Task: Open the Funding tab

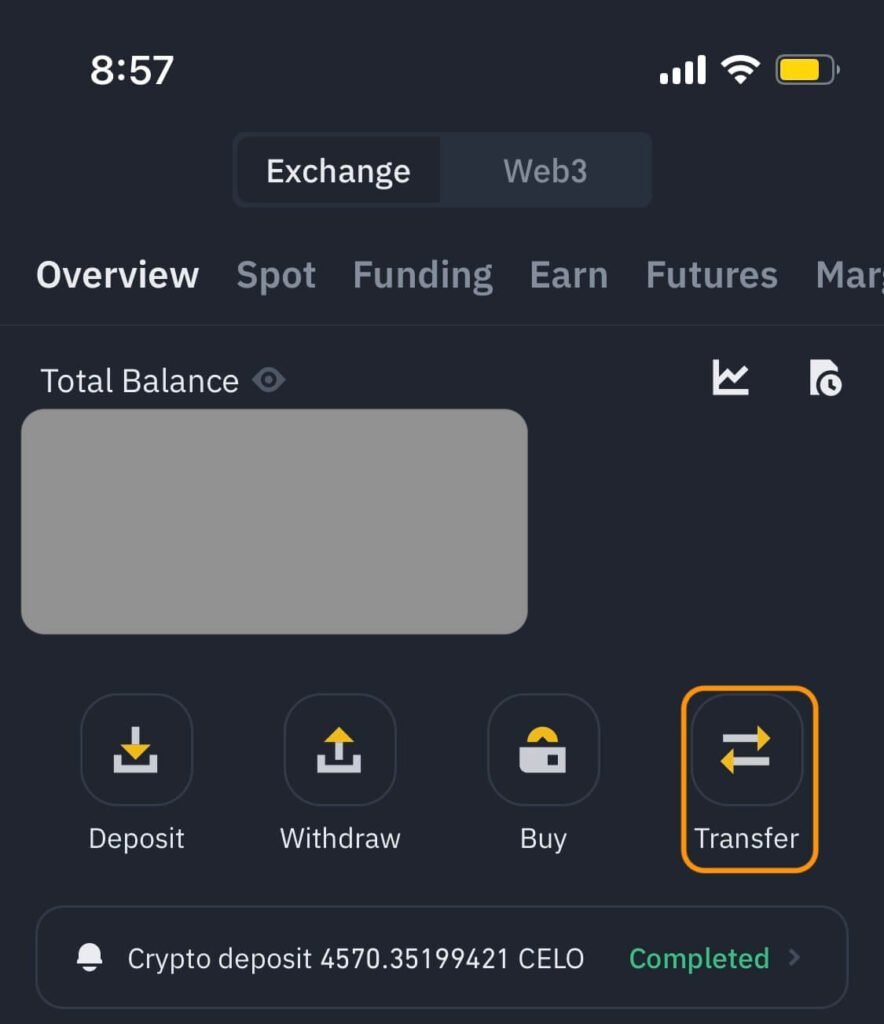Action: pyautogui.click(x=422, y=275)
